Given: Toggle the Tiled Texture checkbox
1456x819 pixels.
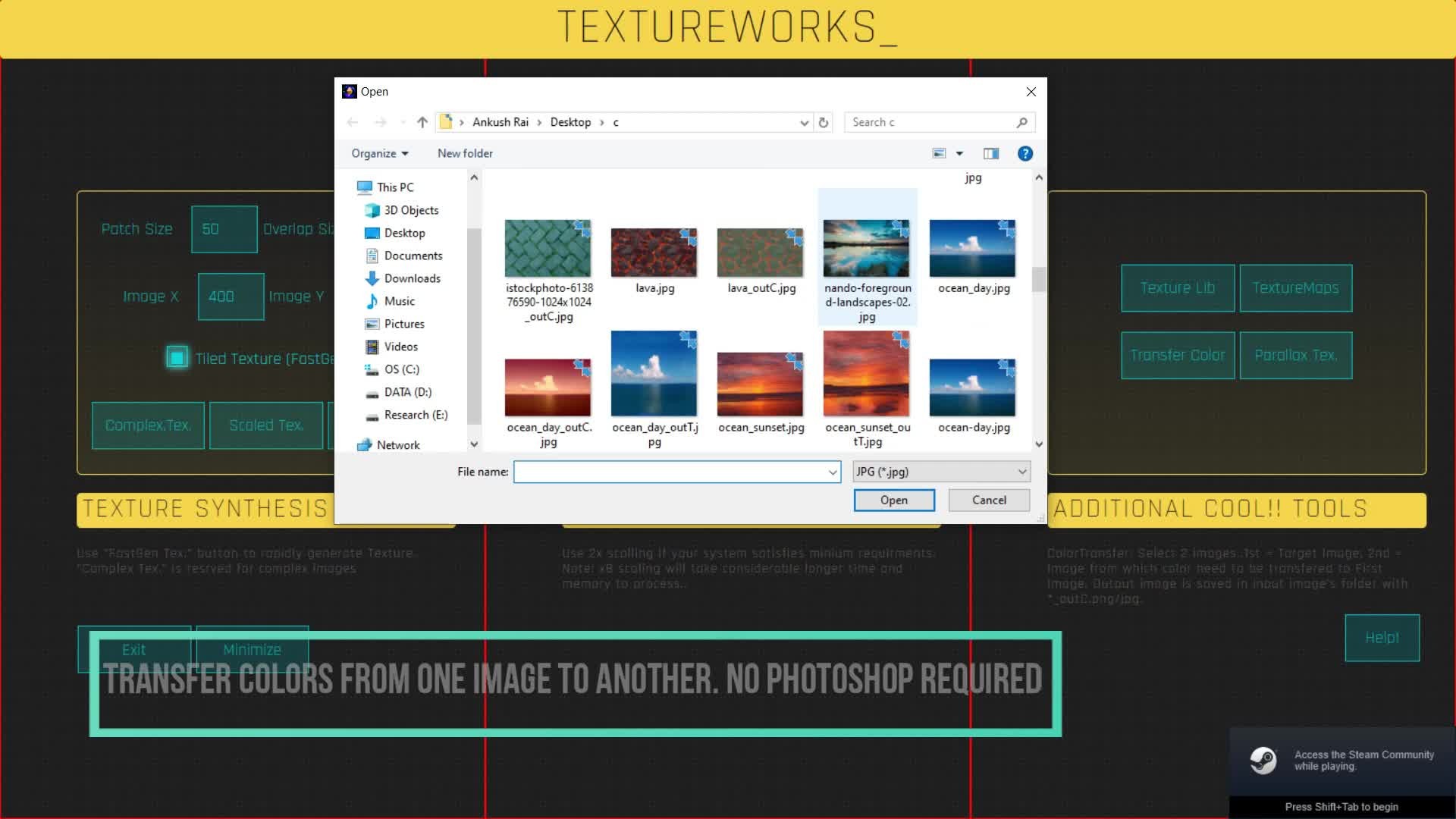Looking at the screenshot, I should (177, 358).
